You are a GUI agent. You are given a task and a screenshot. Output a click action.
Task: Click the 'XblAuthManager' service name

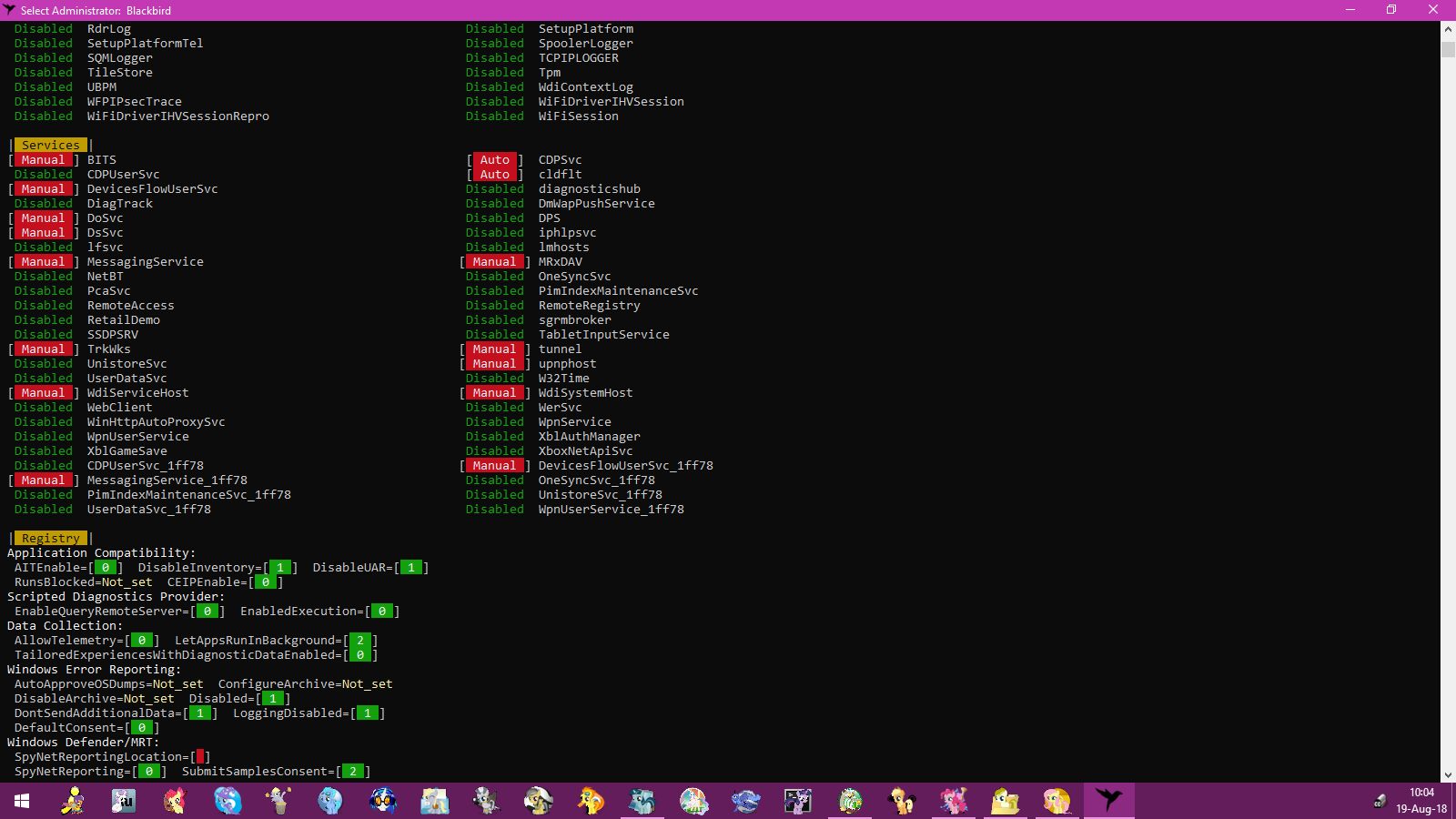point(590,436)
